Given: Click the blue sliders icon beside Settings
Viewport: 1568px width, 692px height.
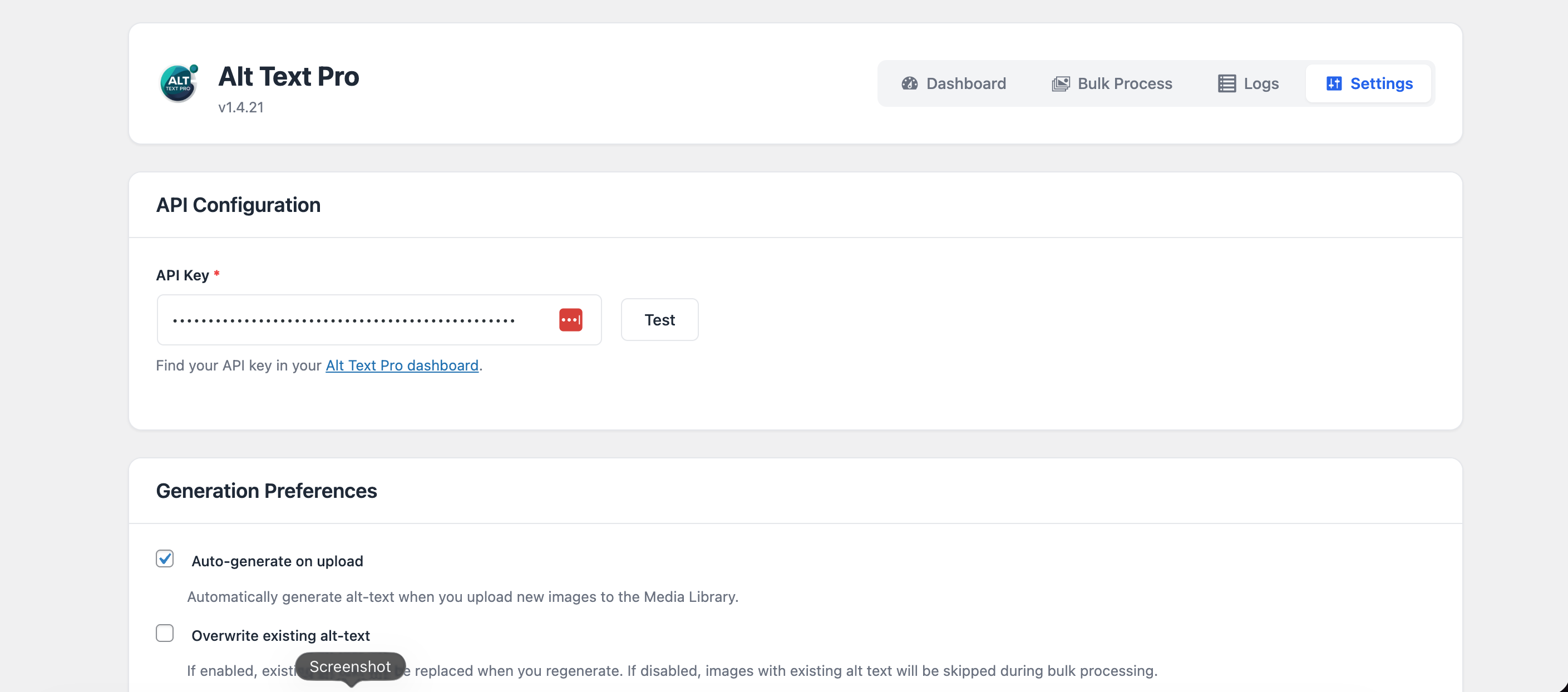Looking at the screenshot, I should coord(1334,83).
